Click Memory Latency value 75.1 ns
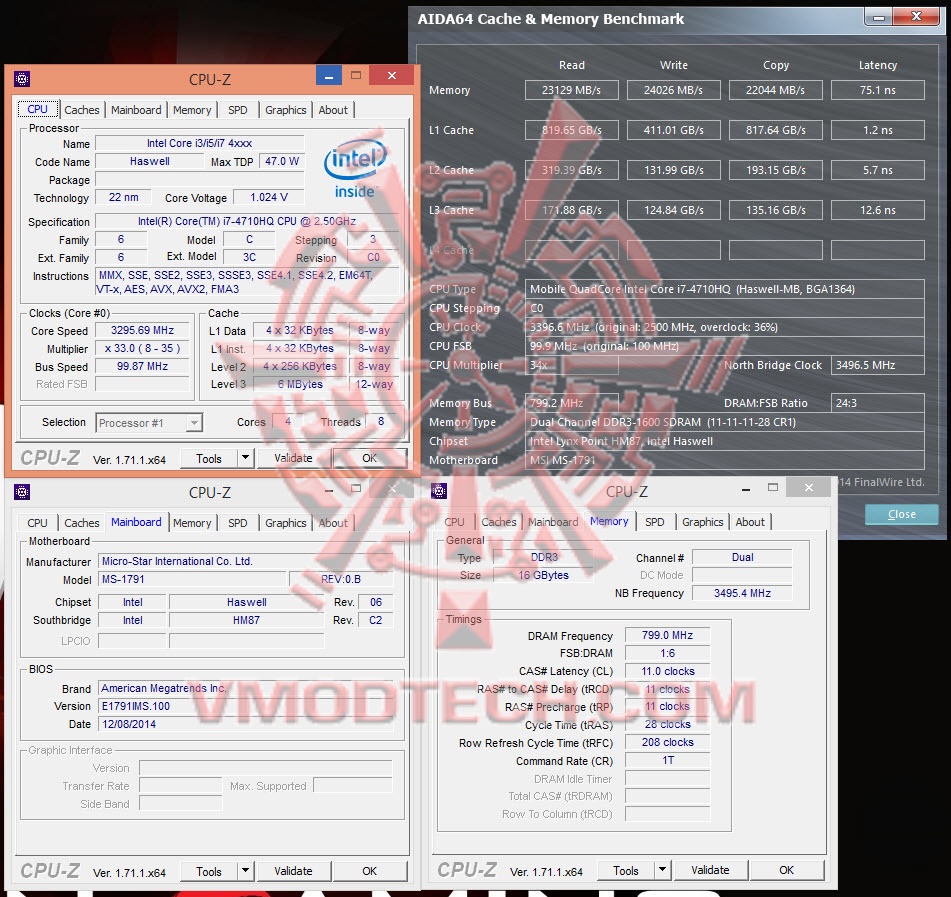This screenshot has width=951, height=897. click(878, 90)
